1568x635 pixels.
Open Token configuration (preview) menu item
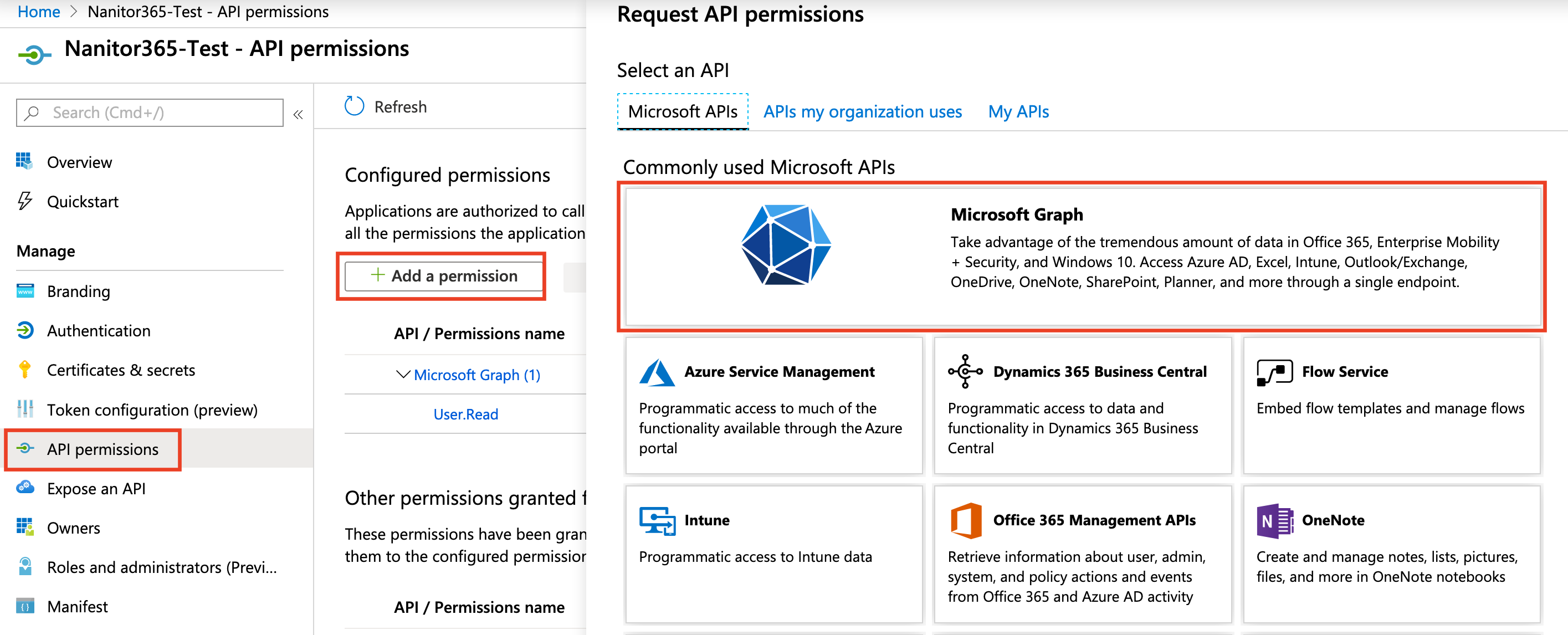152,409
